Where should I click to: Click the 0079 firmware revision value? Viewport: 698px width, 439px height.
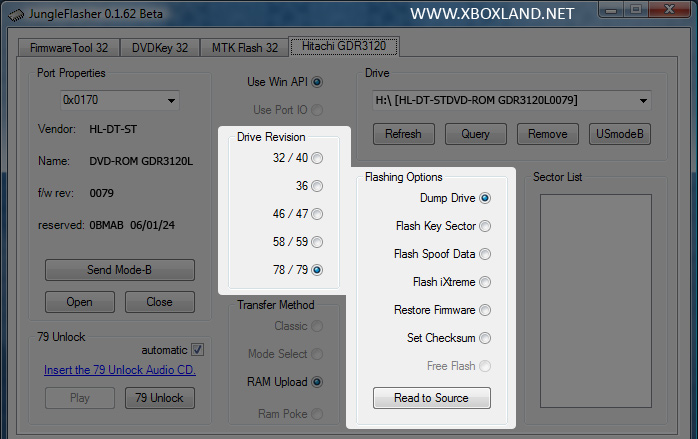(101, 193)
